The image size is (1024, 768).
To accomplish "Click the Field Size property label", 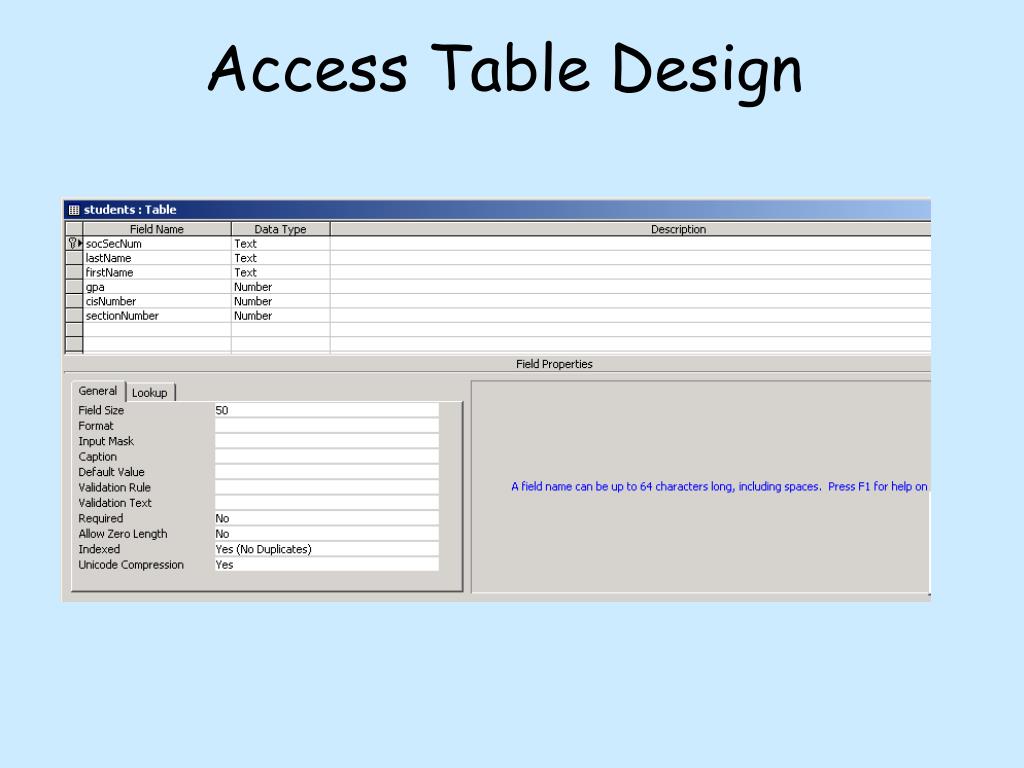I will [101, 410].
